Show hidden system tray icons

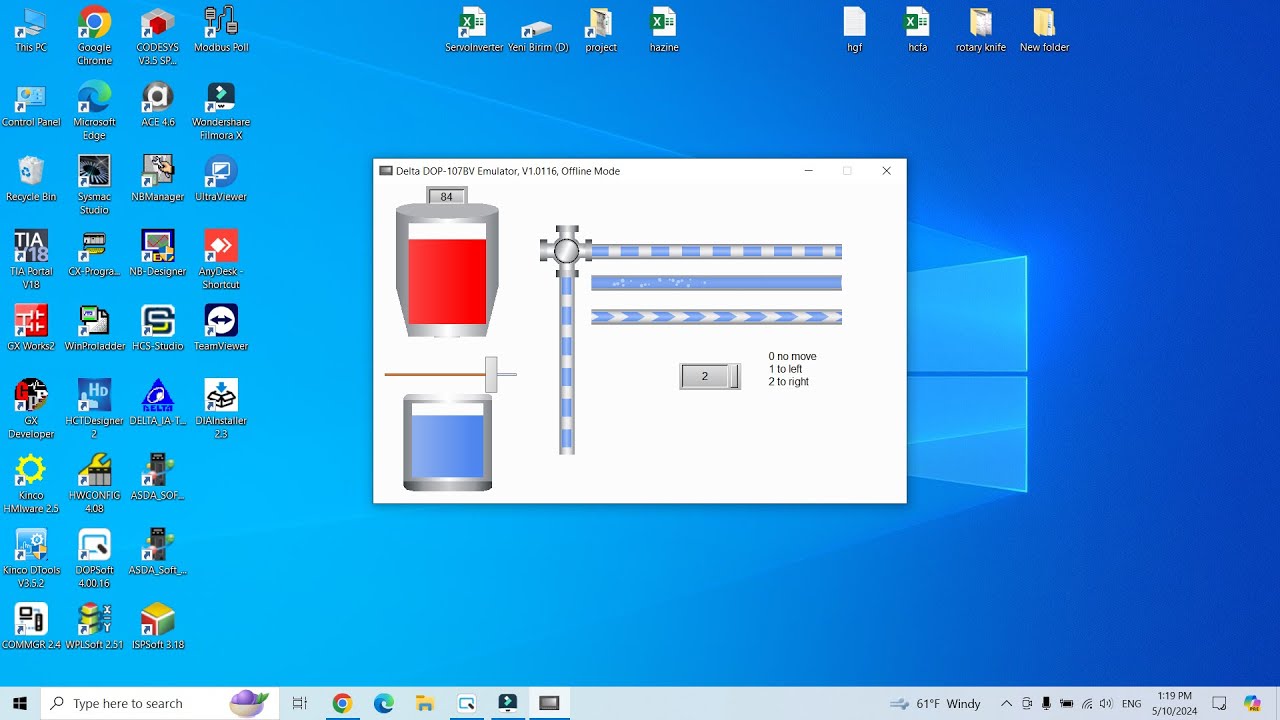point(1006,703)
